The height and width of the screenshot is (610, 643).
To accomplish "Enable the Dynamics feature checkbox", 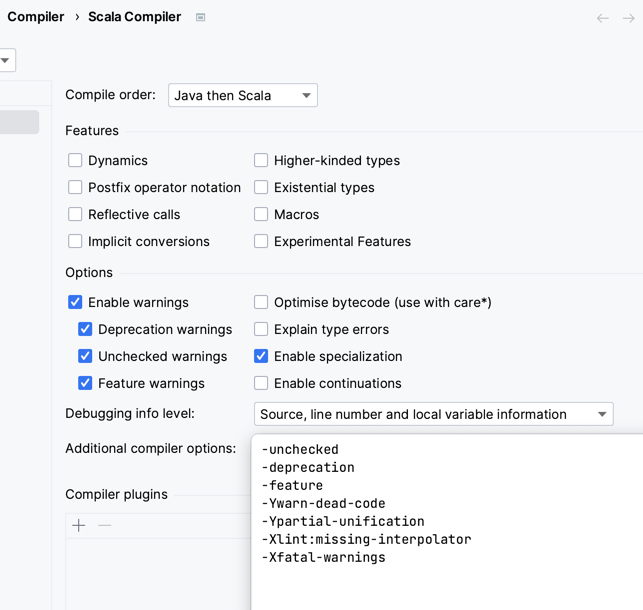I will pos(75,160).
